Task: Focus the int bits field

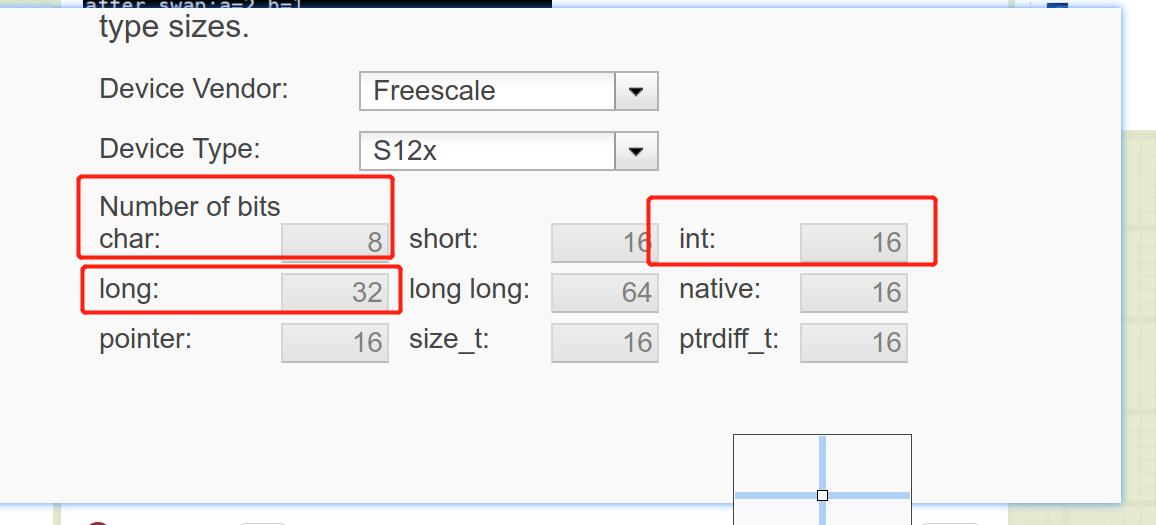Action: 854,242
